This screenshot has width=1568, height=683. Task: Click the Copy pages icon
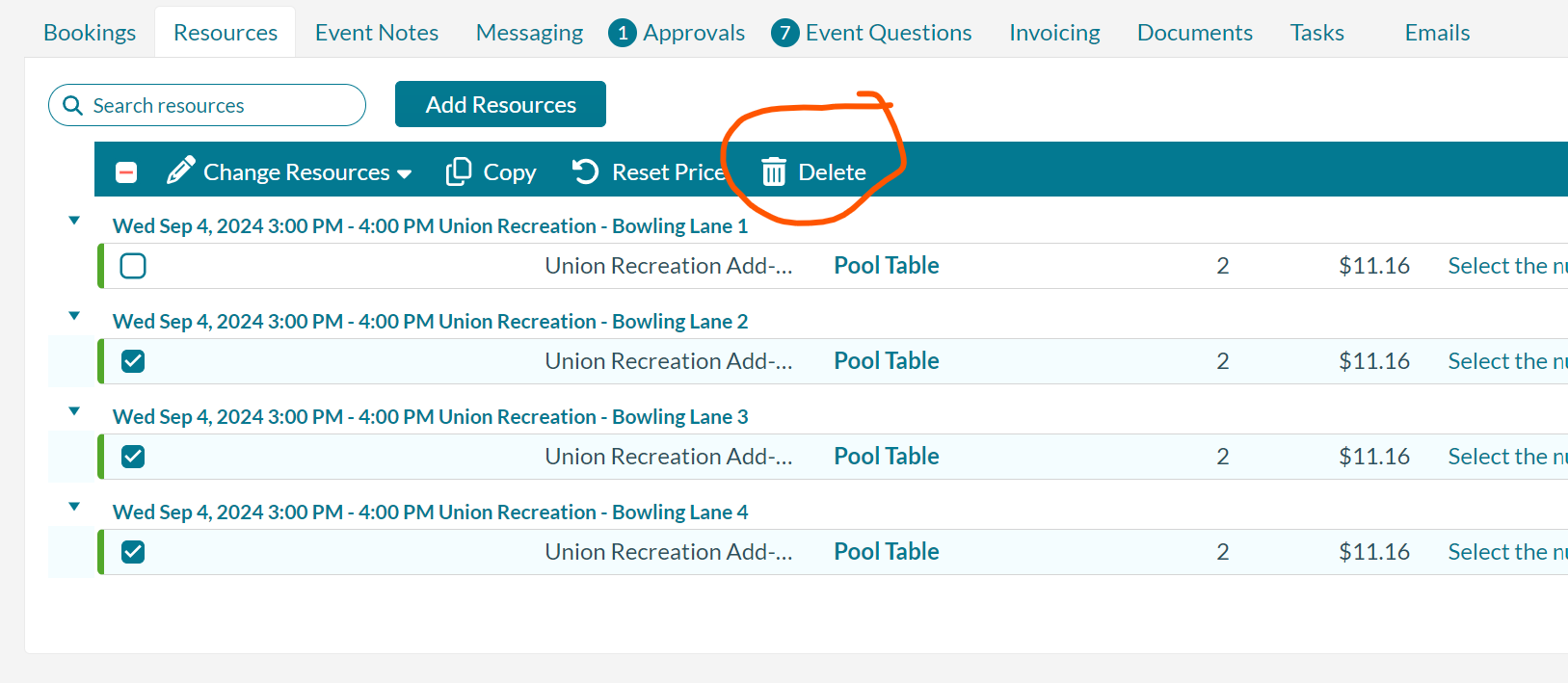point(459,171)
